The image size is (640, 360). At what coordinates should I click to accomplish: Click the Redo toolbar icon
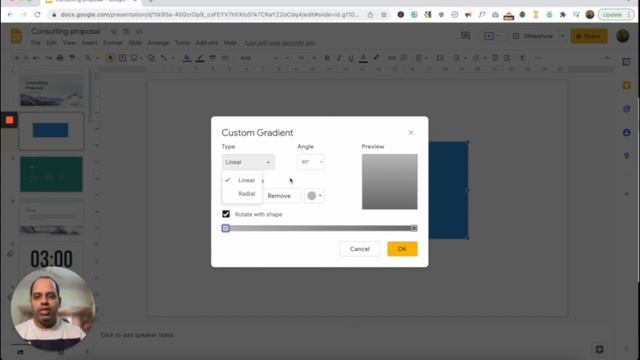click(x=48, y=58)
